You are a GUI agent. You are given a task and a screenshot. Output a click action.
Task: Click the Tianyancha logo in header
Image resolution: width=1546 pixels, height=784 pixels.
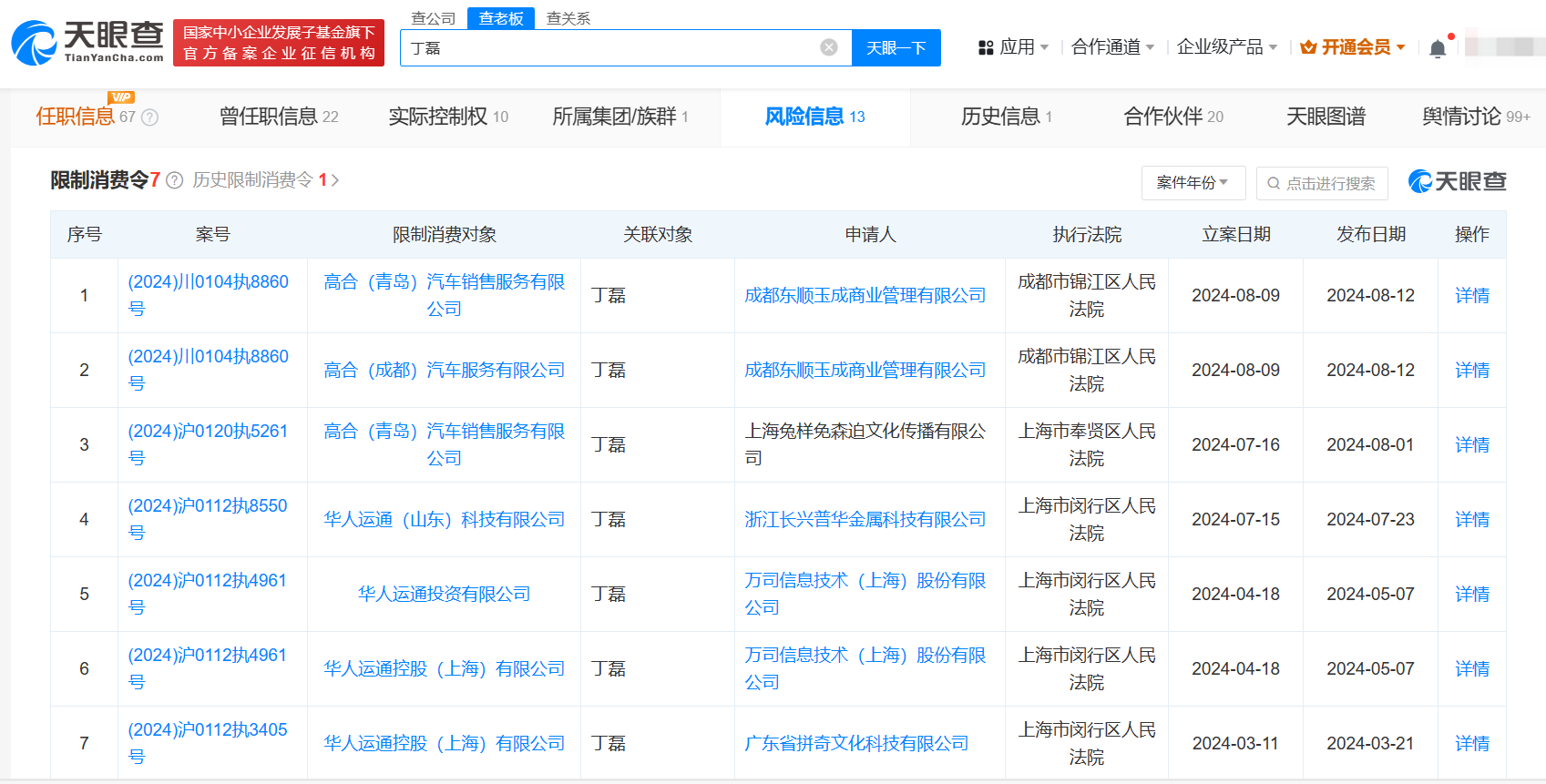(87, 43)
